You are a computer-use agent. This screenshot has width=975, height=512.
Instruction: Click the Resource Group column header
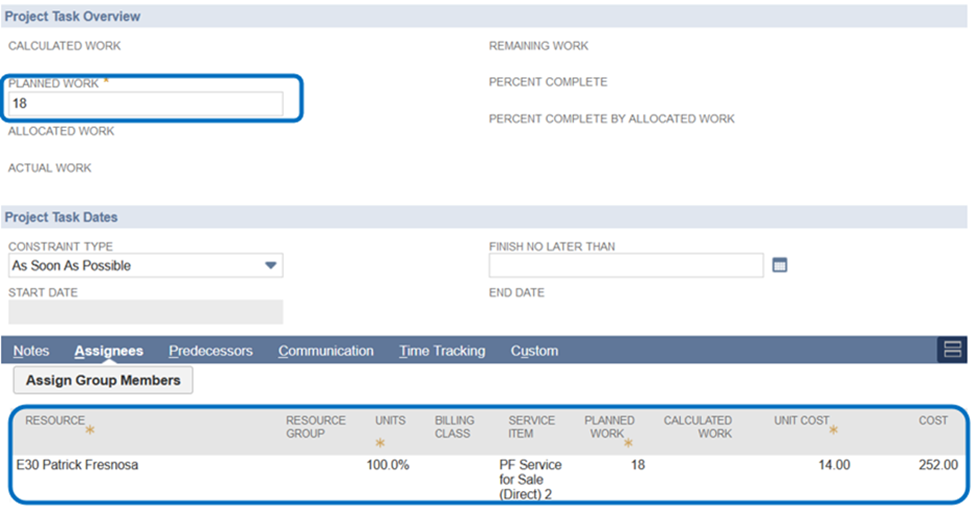coord(315,427)
